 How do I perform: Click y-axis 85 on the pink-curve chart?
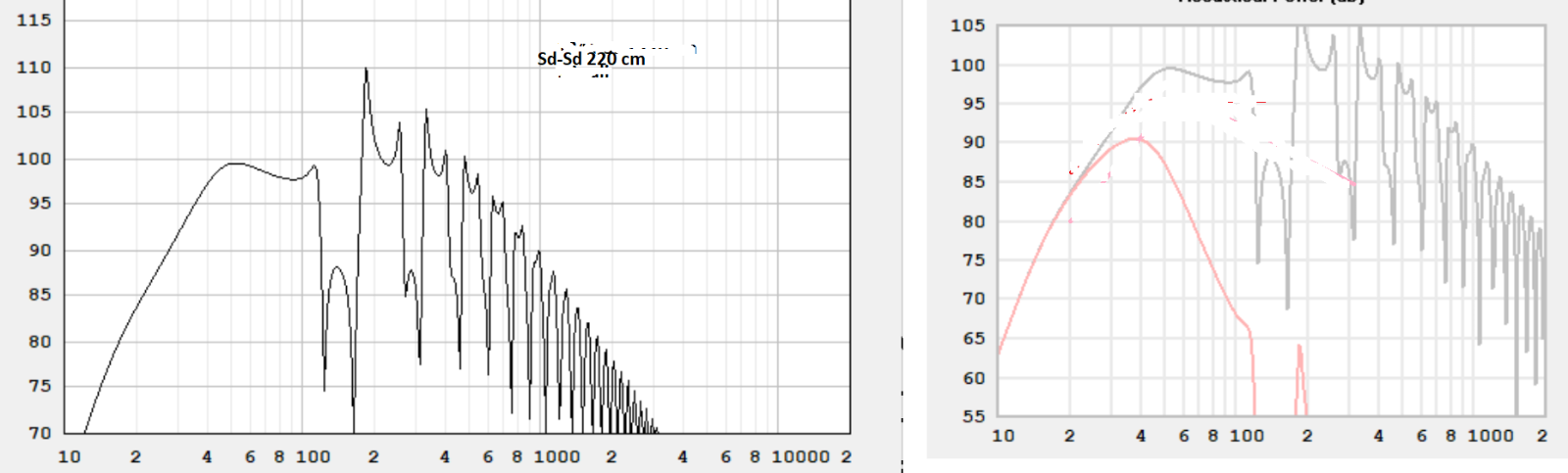click(x=973, y=182)
